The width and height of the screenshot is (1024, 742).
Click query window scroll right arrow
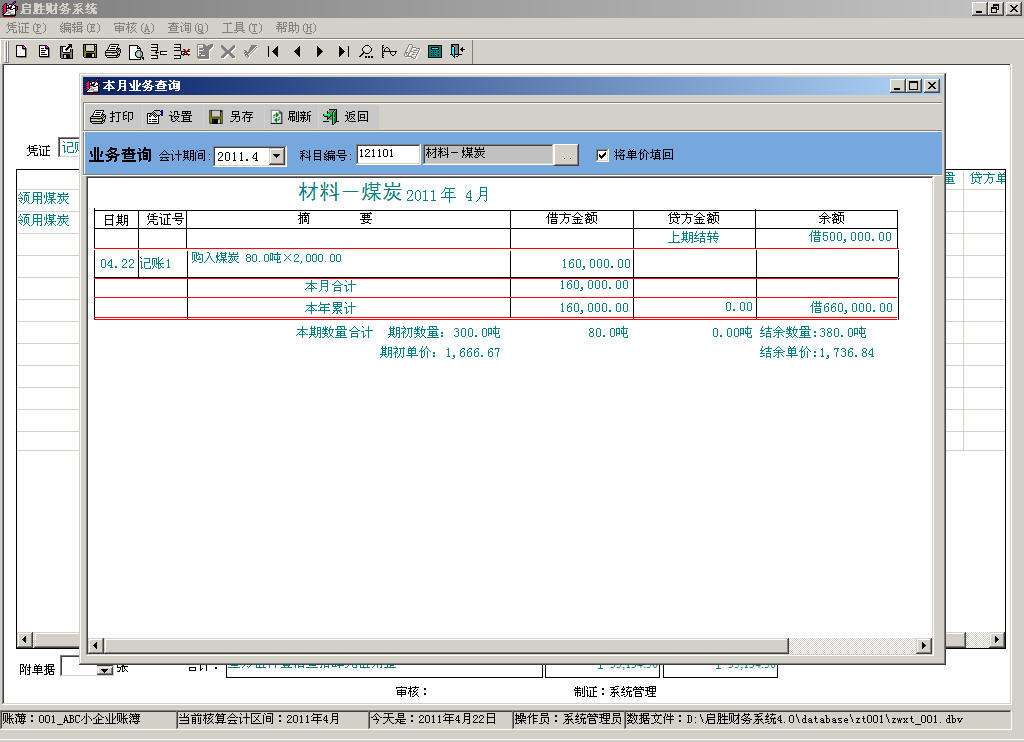pyautogui.click(x=923, y=645)
